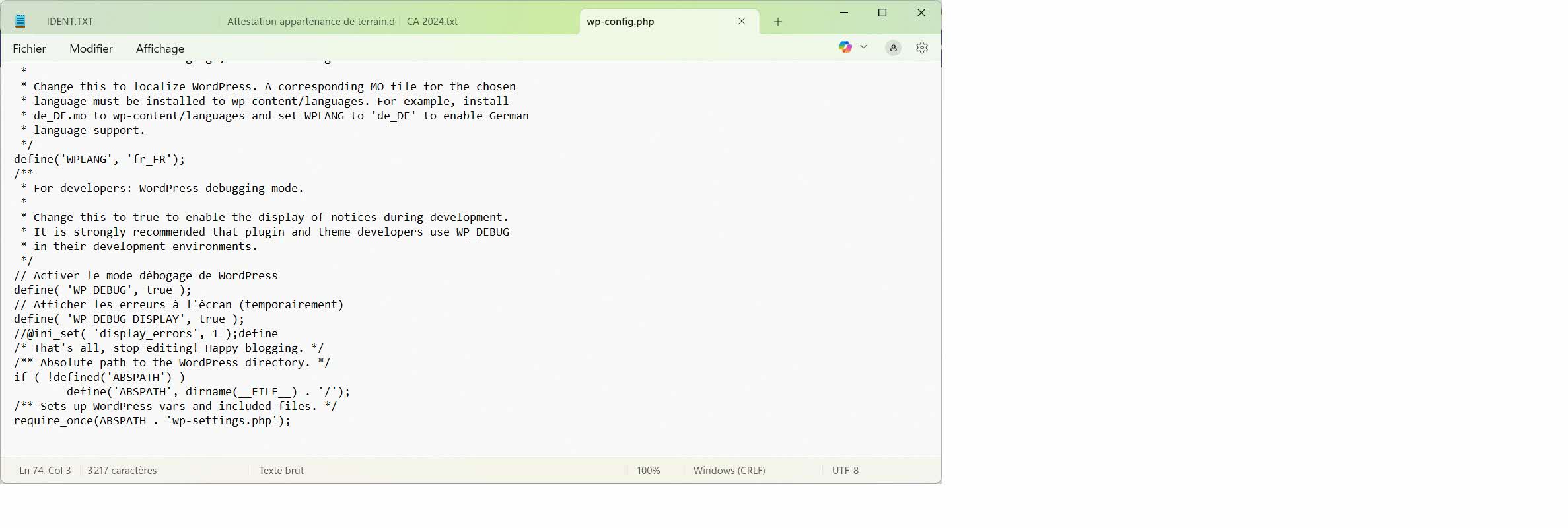Click the Notepad app icon in title bar
This screenshot has height=528, width=1568.
click(20, 21)
